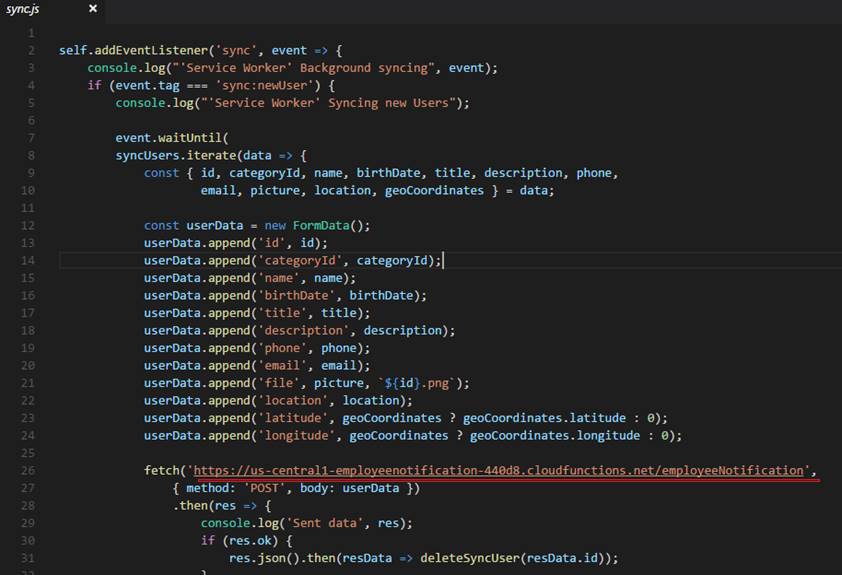Select the sync.js editor tab

click(x=52, y=9)
